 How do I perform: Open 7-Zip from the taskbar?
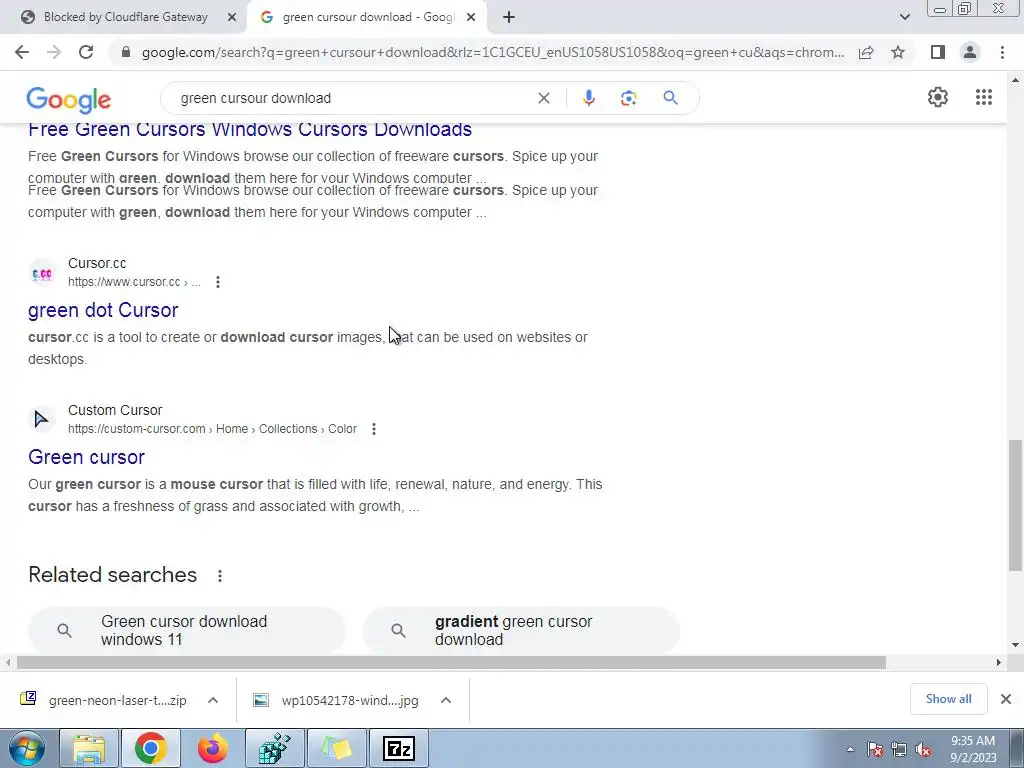point(398,748)
